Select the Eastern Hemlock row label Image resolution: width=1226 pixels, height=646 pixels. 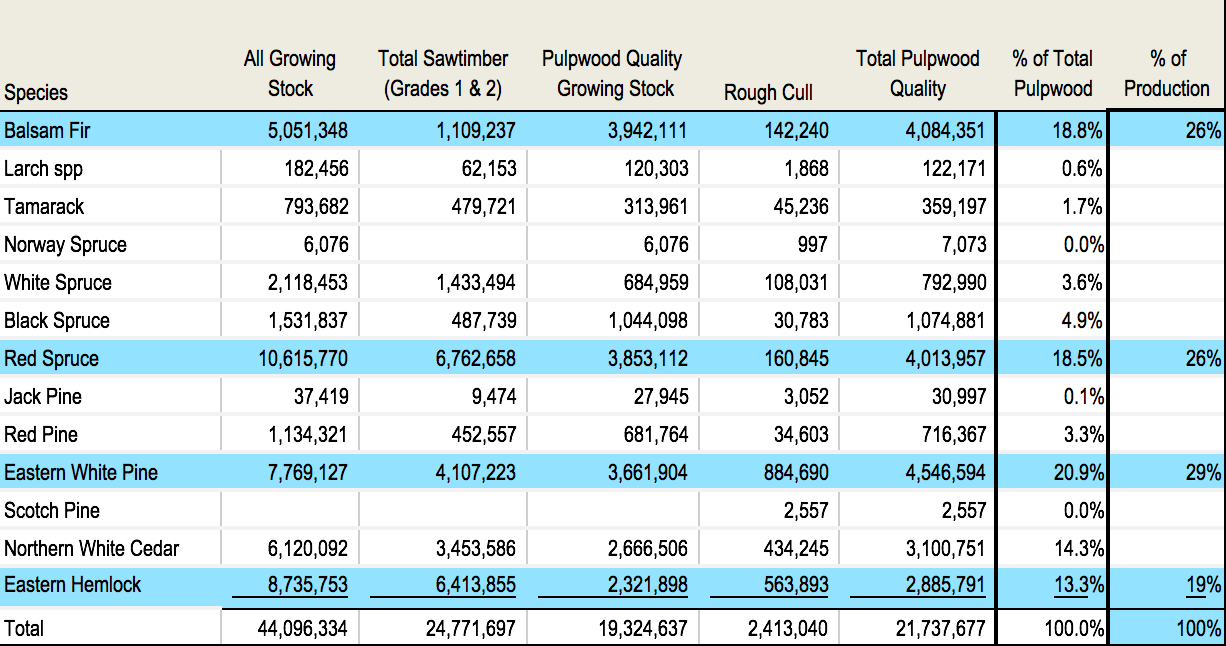tap(73, 585)
